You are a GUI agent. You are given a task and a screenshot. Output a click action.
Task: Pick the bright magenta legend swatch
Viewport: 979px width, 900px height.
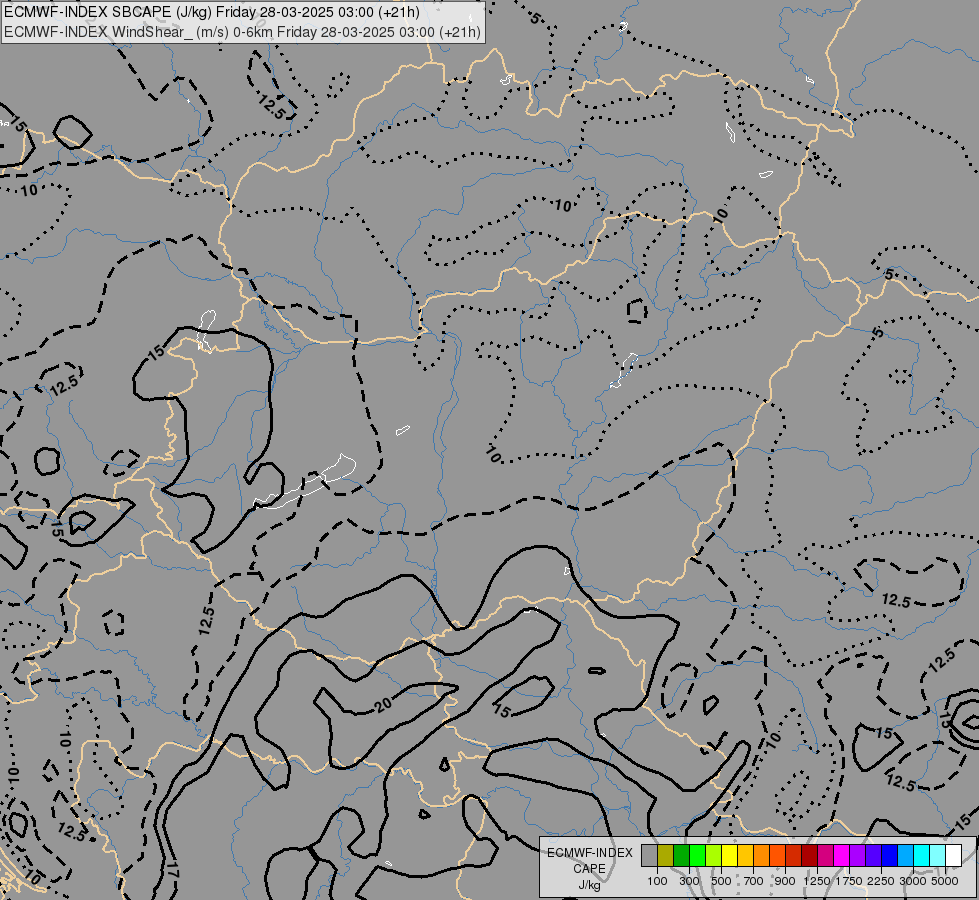pyautogui.click(x=841, y=856)
